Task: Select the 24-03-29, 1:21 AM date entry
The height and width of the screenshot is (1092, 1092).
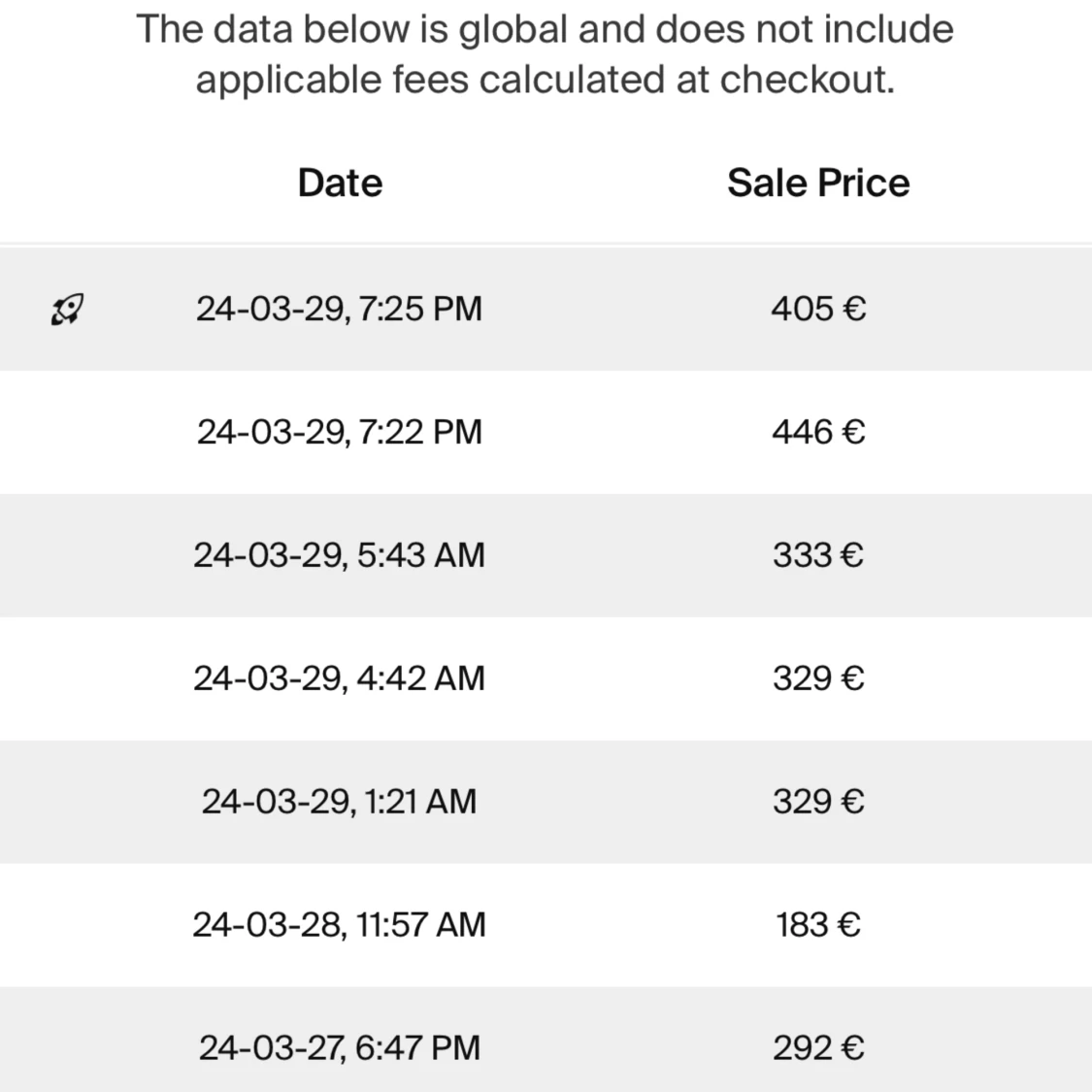Action: tap(339, 802)
